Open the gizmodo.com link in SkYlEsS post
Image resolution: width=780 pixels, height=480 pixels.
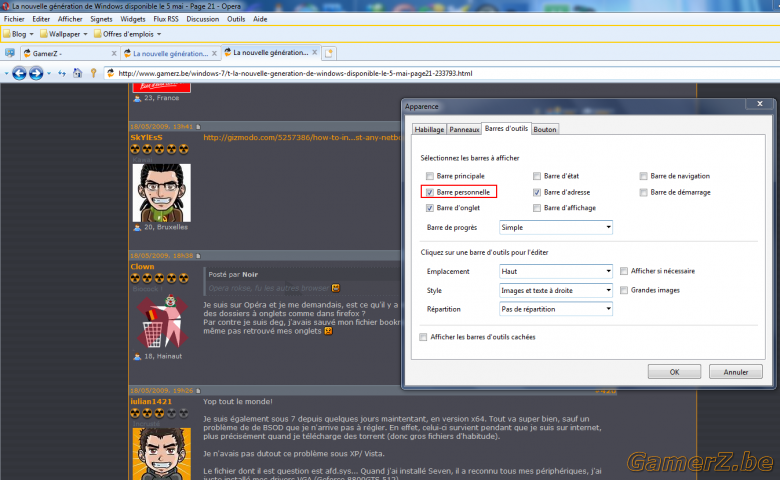pos(302,137)
